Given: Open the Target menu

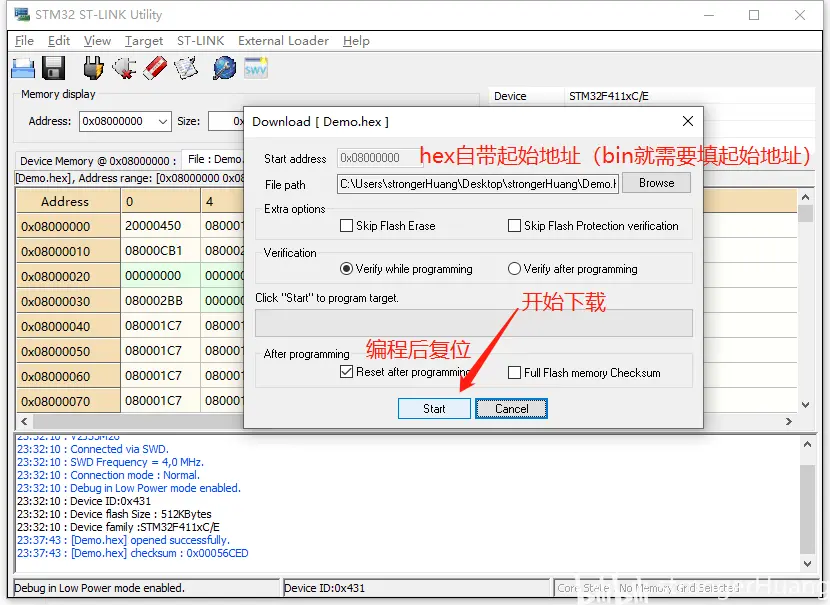Looking at the screenshot, I should tap(144, 41).
